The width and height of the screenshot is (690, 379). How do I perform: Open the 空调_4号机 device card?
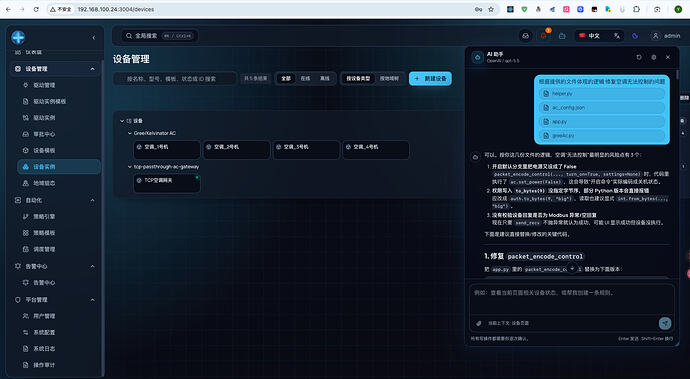[376, 150]
